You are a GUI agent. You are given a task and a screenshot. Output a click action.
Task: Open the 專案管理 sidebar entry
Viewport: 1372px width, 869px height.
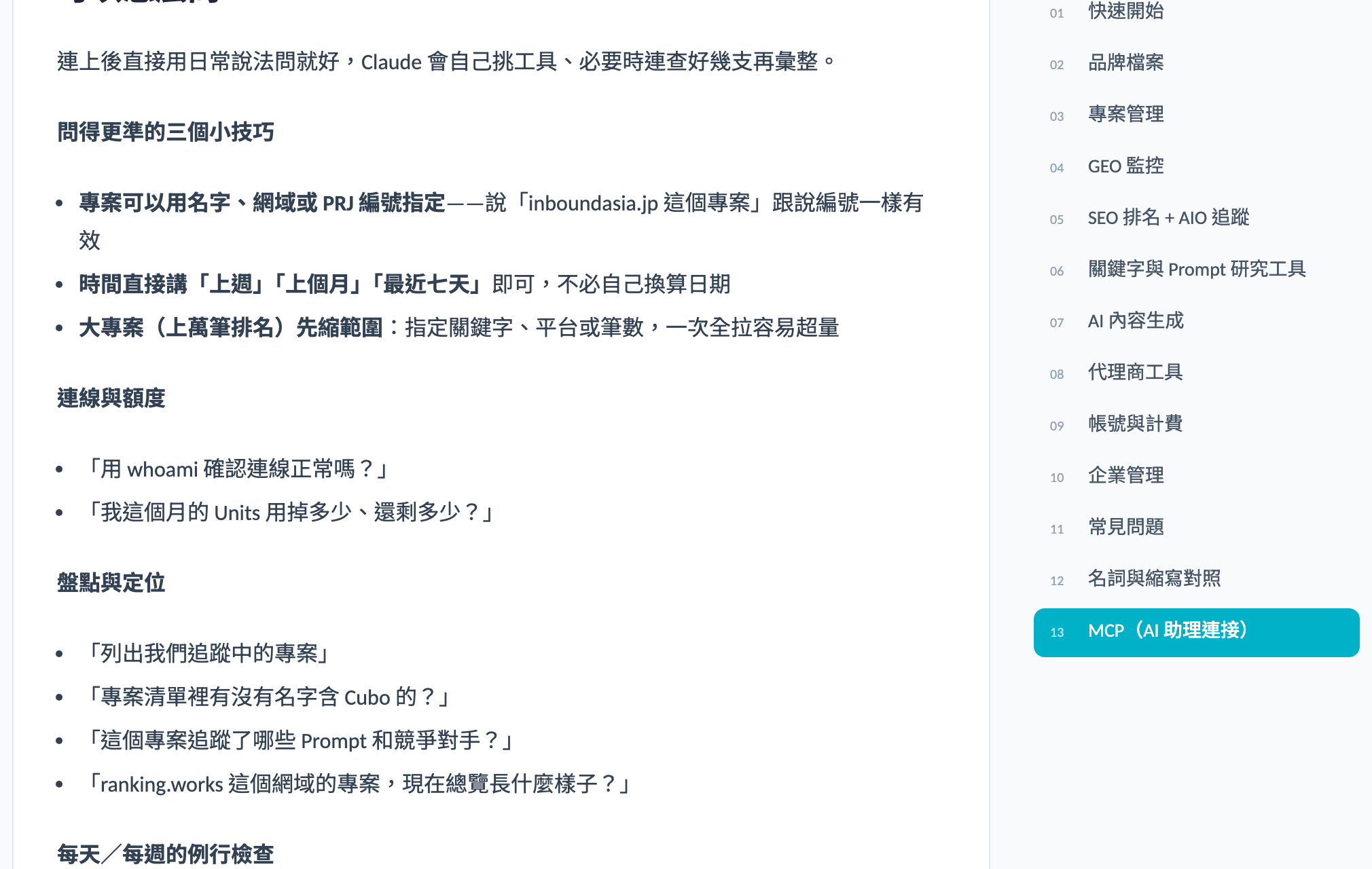click(1125, 115)
